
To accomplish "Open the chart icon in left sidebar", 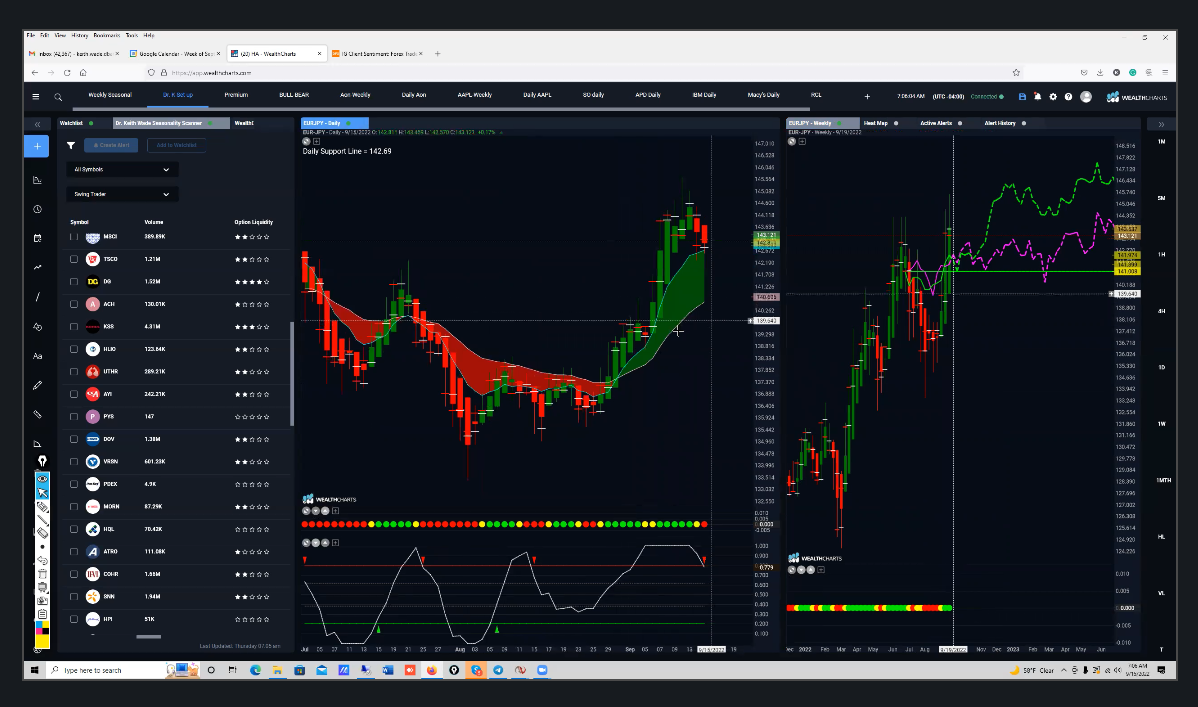I will point(37,180).
